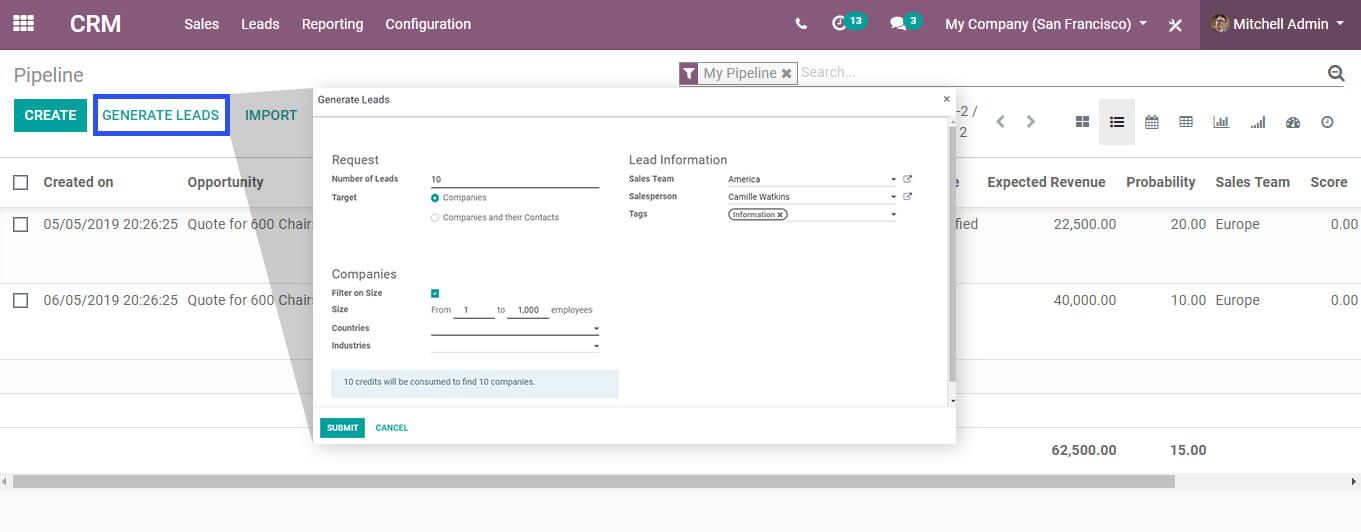This screenshot has width=1361, height=532.
Task: Expand the Countries dropdown
Action: (x=596, y=329)
